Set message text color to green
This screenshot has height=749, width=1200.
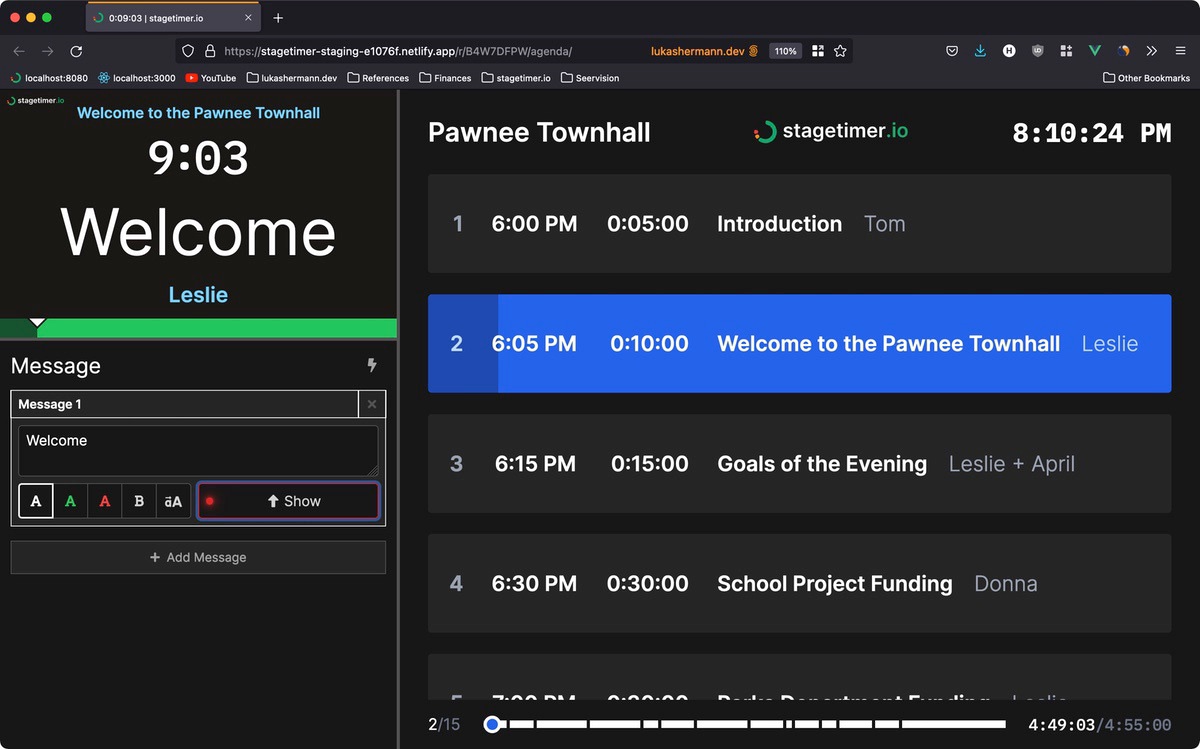coord(70,501)
